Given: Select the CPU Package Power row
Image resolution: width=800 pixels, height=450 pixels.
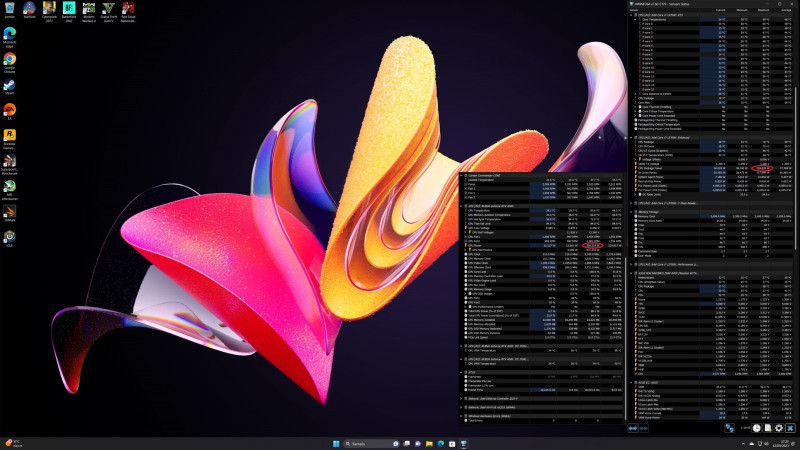Looking at the screenshot, I should coord(711,168).
